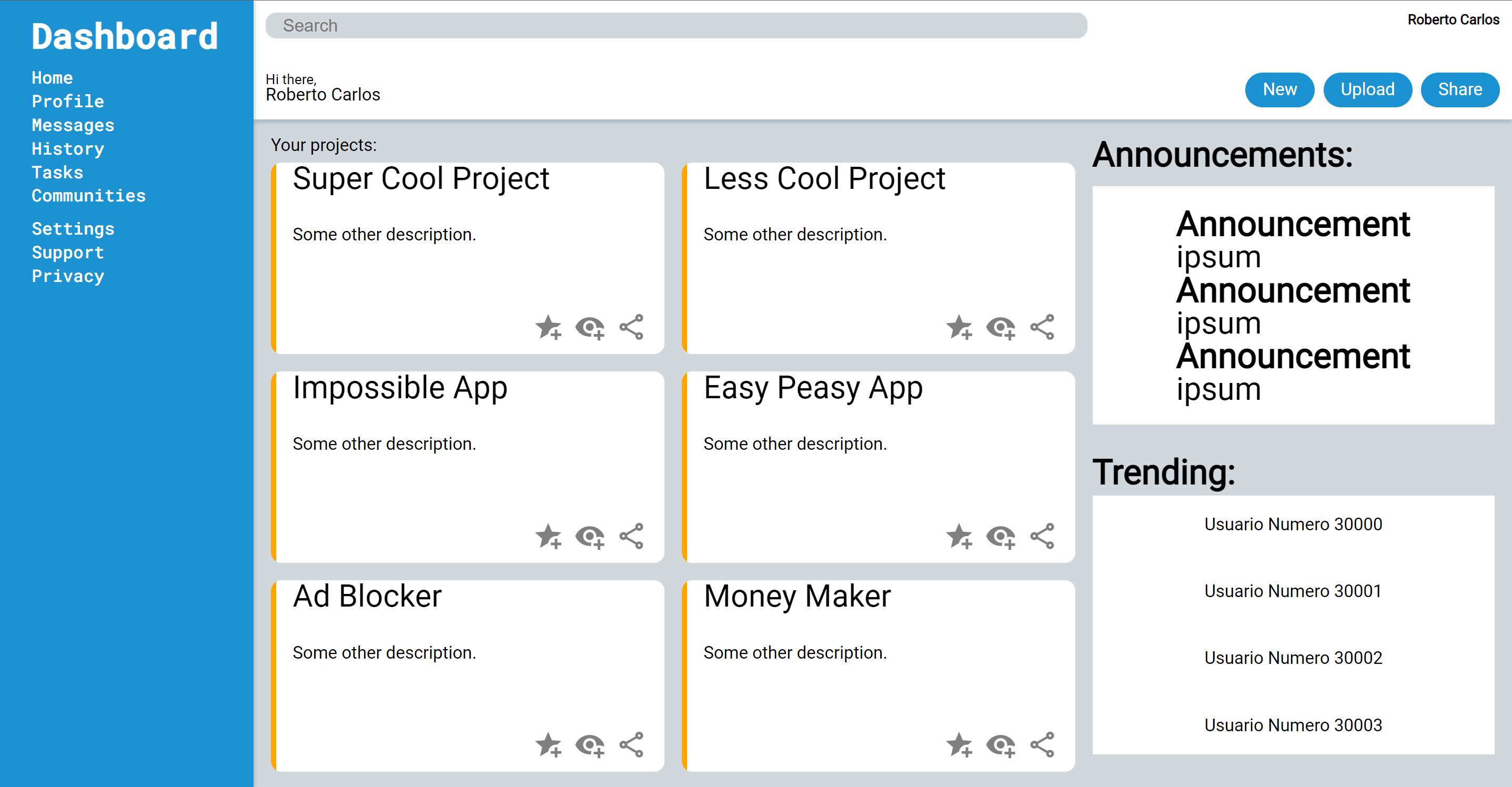
Task: Watch the Super Cool Project
Action: pos(590,327)
